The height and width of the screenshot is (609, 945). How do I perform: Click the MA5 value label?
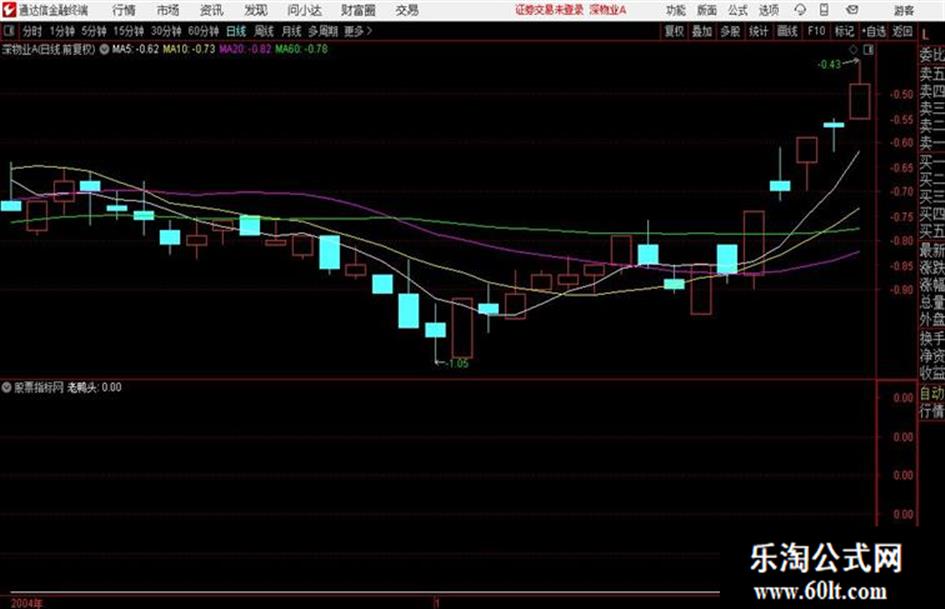coord(135,49)
